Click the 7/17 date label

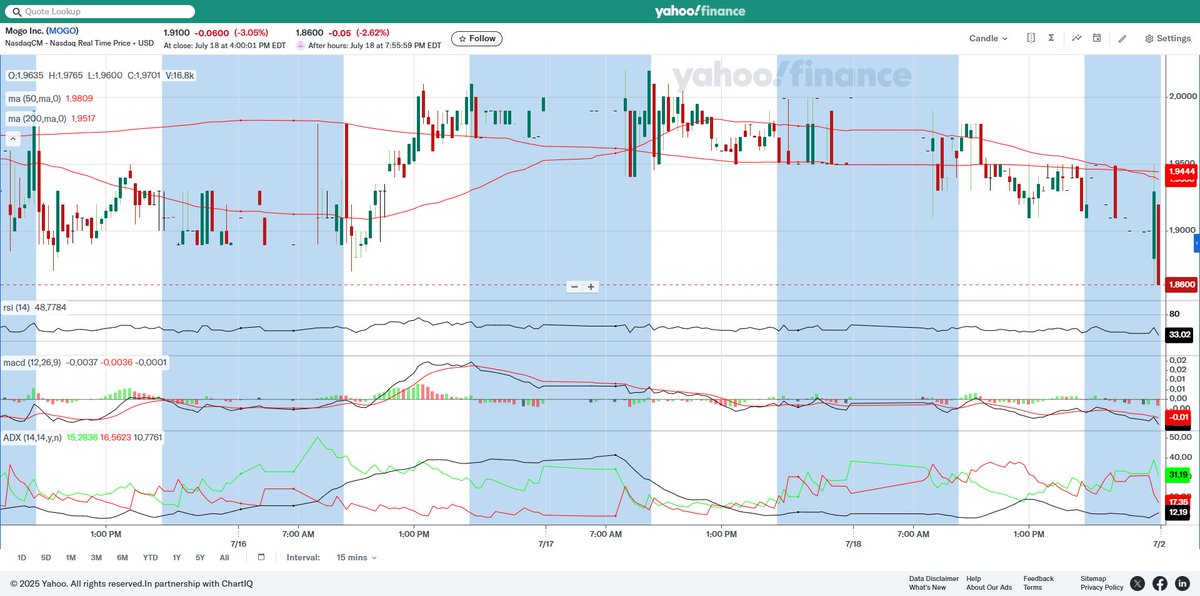546,544
